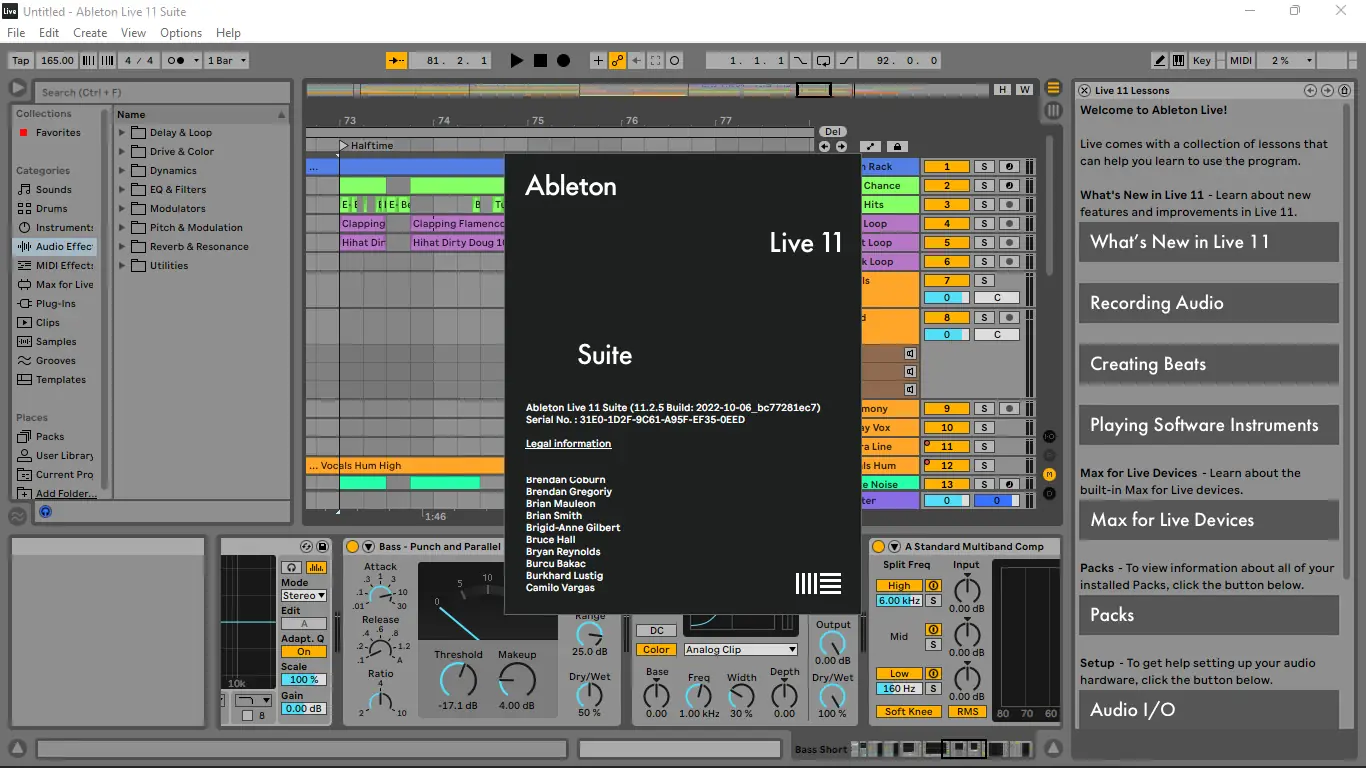Viewport: 1366px width, 768px height.
Task: Arm track 4 for recording
Action: pos(1010,224)
